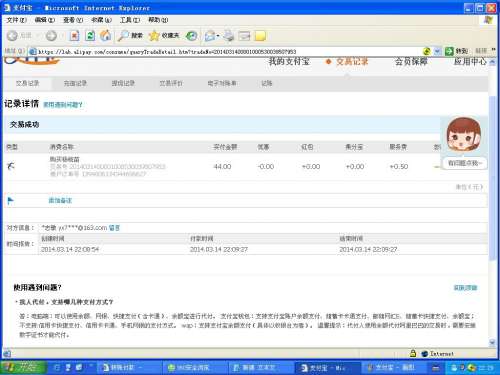The image size is (500, 375).
Task: Click the padlock security icon in status bar
Action: pyautogui.click(x=413, y=353)
